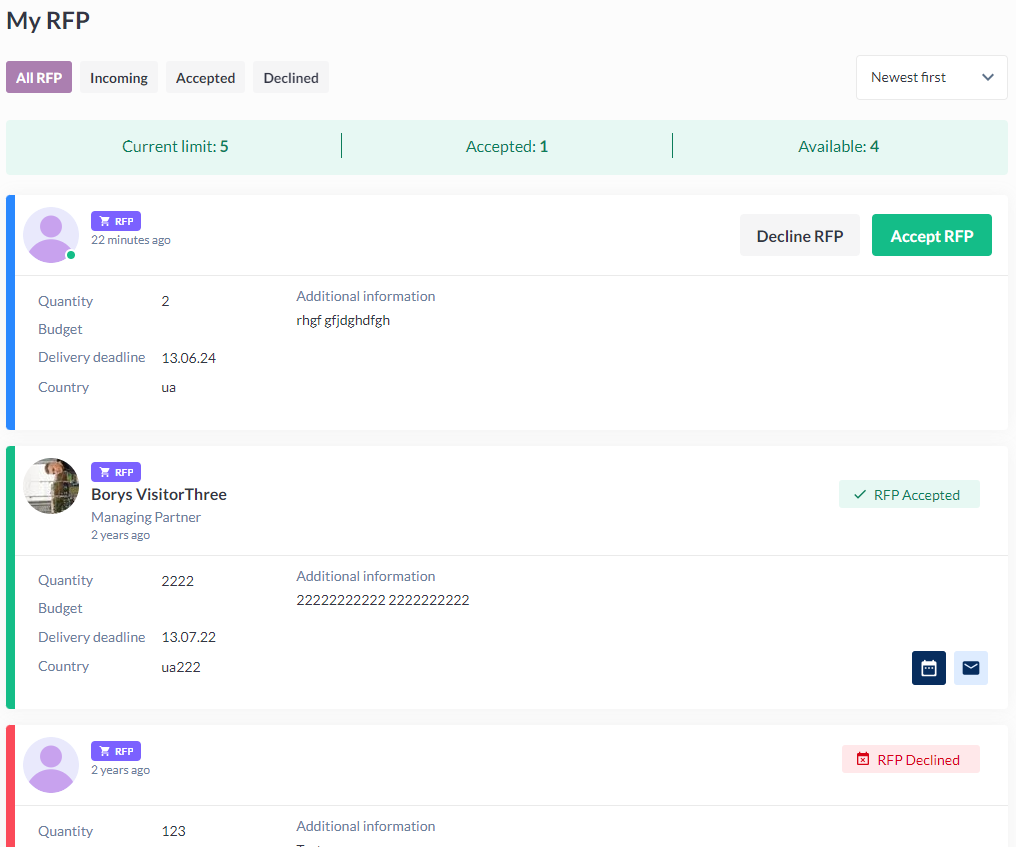Filter by the Declined tab
This screenshot has height=847, width=1016.
[x=291, y=78]
